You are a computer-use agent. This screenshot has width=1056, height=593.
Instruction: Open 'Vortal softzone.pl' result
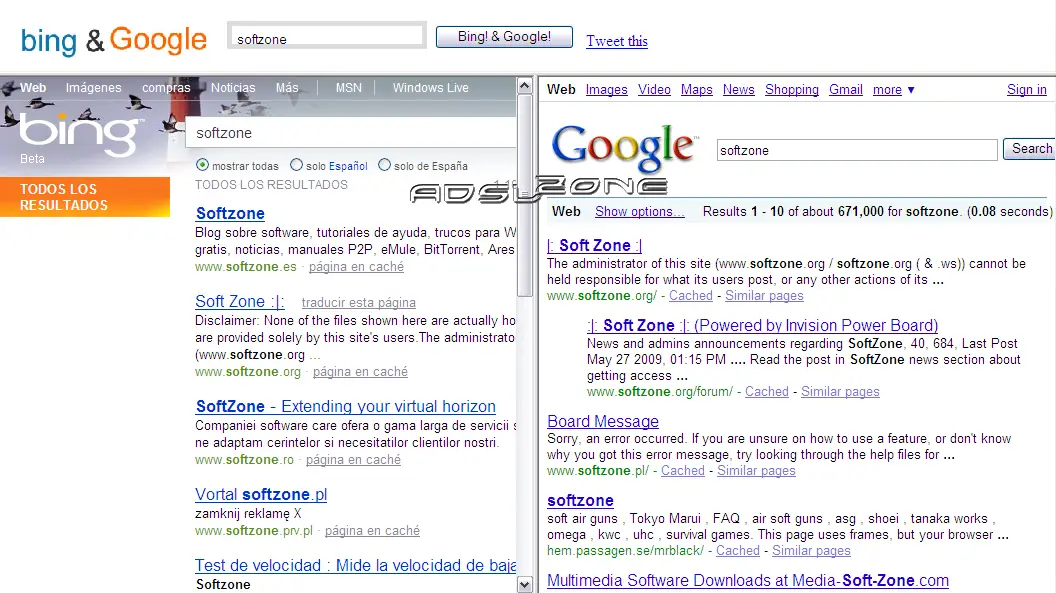click(x=261, y=495)
